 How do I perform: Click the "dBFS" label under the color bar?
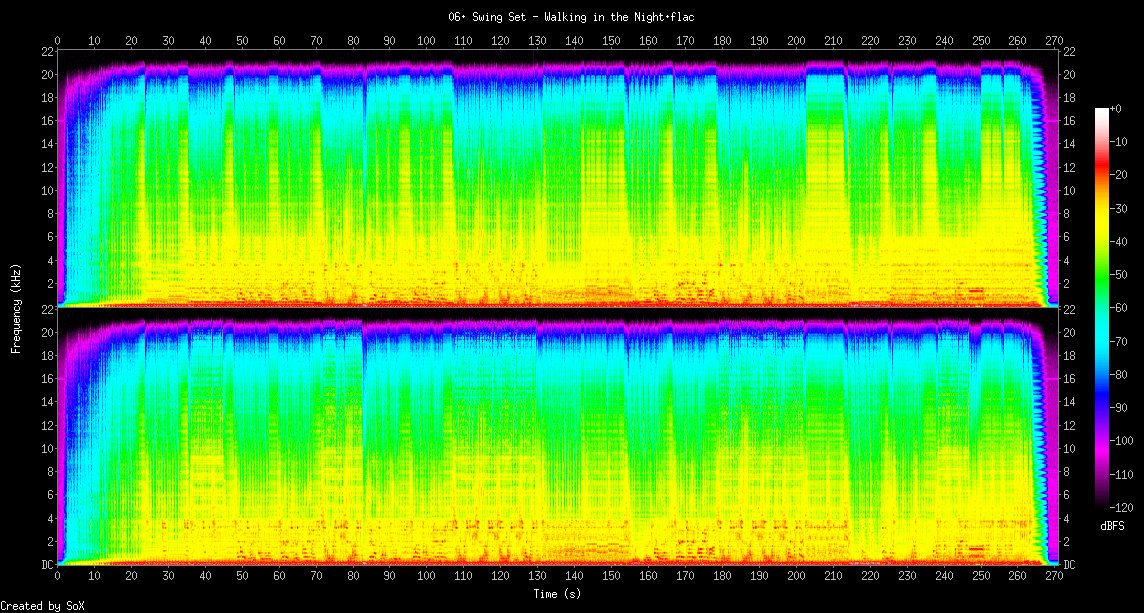coord(1112,526)
